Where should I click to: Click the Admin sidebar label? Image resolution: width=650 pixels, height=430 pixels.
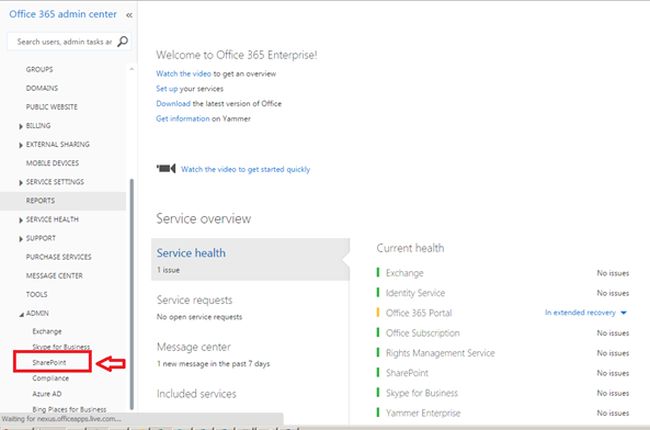tap(37, 313)
